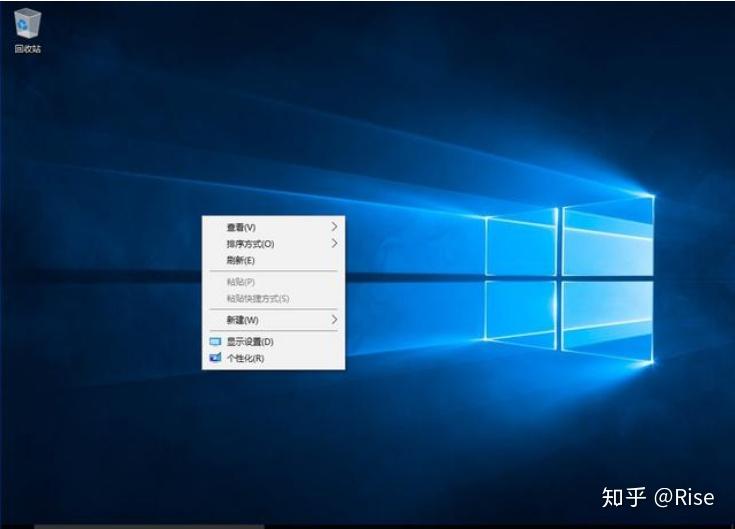This screenshot has width=735, height=529.
Task: Click the greyed 粘贴快捷方式(S) entry
Action: click(273, 298)
